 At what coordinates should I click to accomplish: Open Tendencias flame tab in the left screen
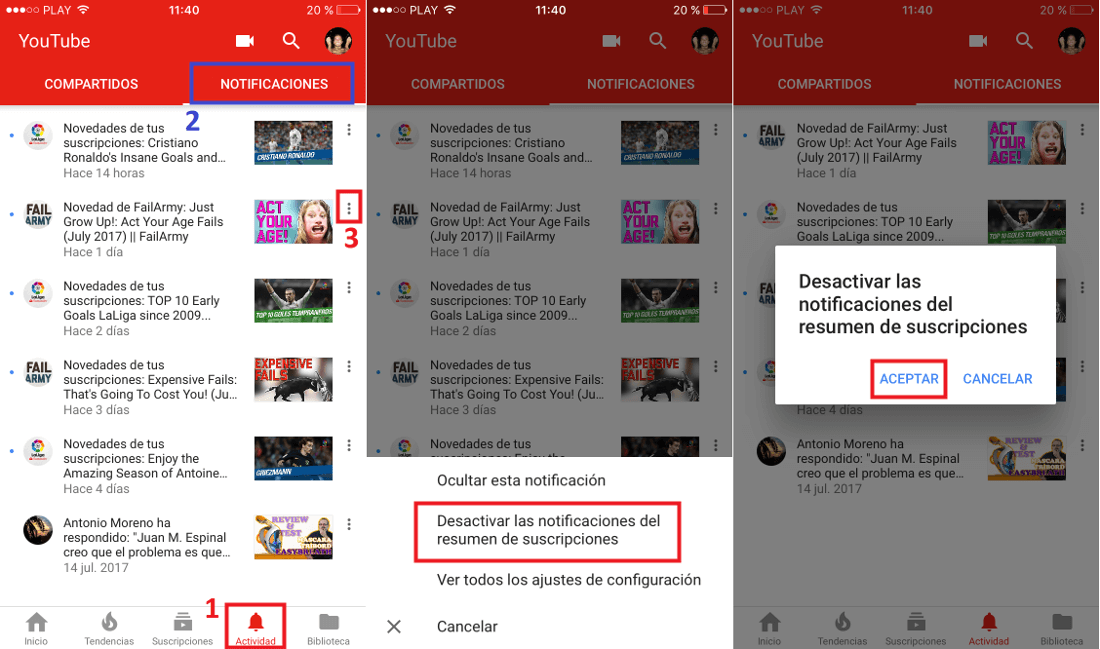[x=109, y=629]
